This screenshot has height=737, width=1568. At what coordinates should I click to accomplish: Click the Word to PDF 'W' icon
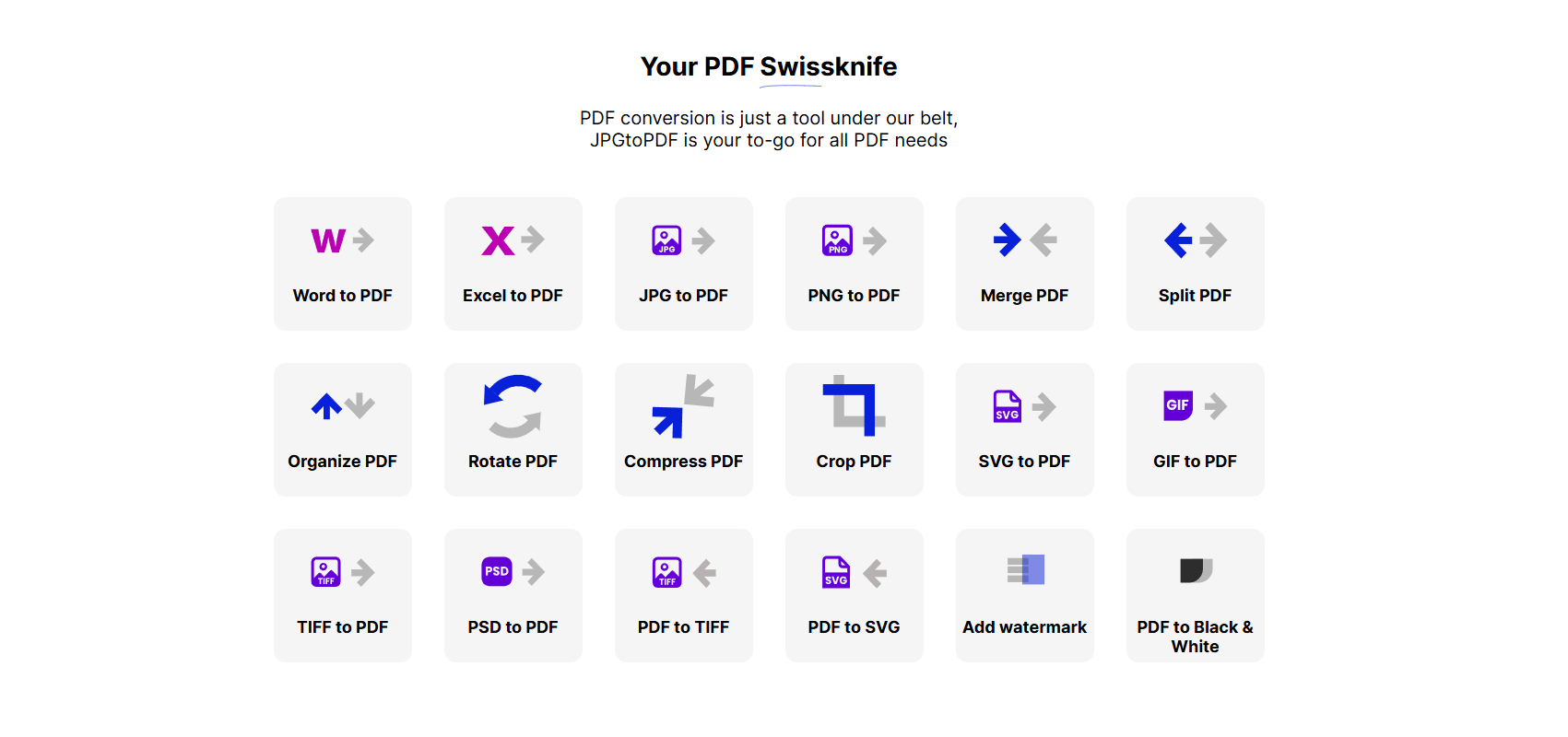pos(328,240)
